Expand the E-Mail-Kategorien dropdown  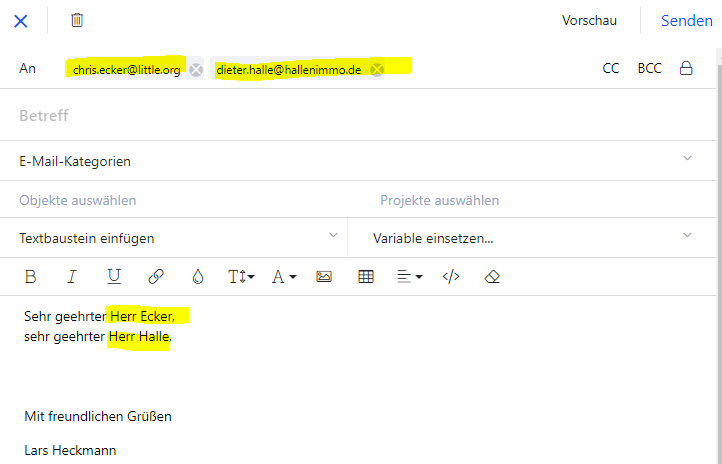click(687, 159)
